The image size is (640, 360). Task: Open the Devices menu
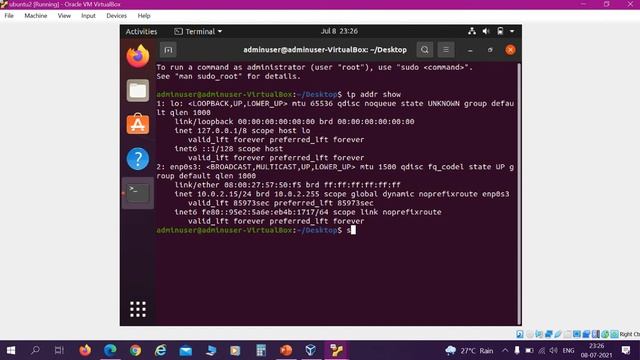[x=116, y=16]
